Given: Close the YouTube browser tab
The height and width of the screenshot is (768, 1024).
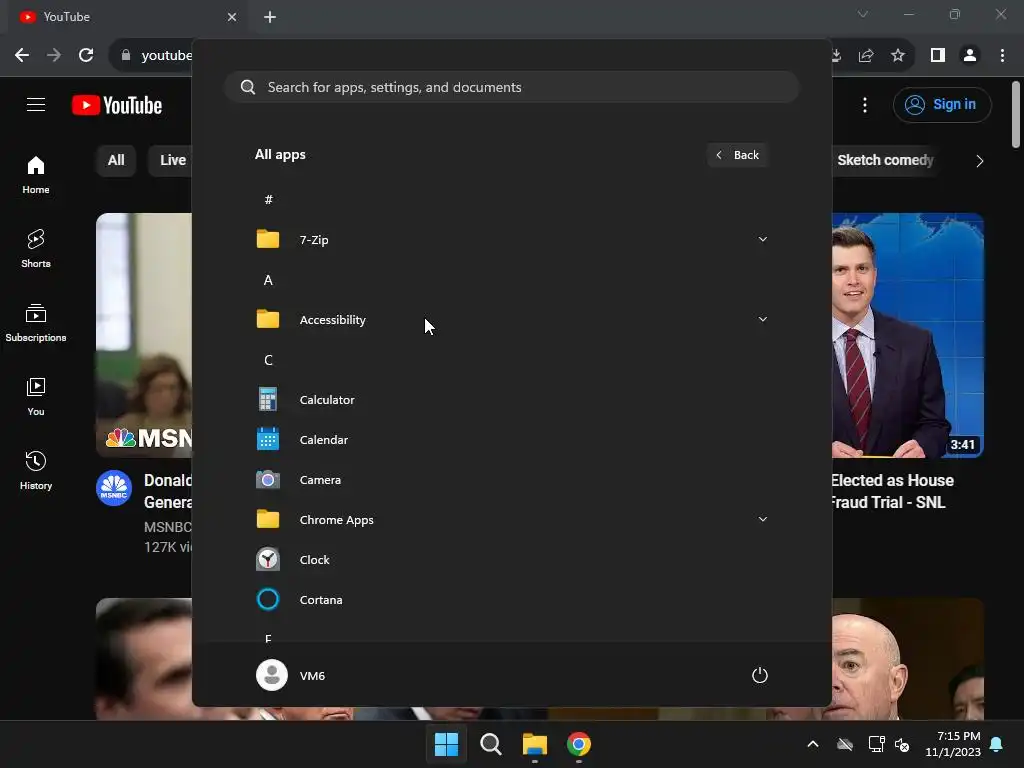Looking at the screenshot, I should (232, 17).
